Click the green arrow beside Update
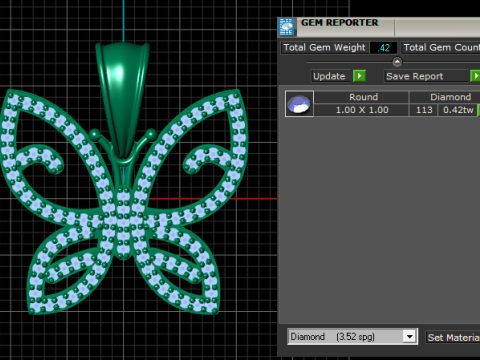Screen dimensions: 480x360 [359, 76]
